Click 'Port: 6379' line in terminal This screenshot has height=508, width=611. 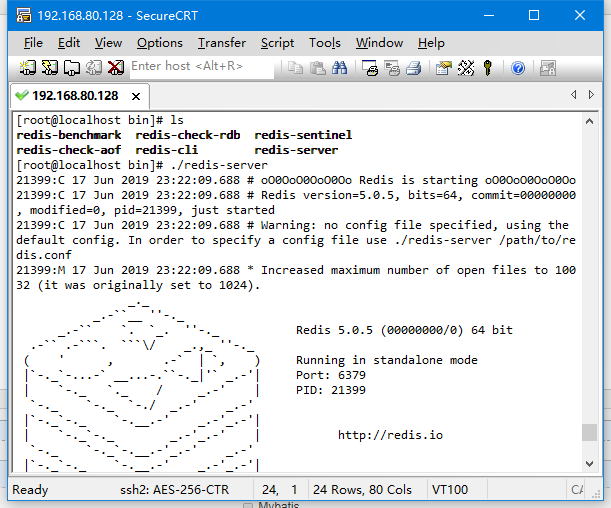click(331, 375)
